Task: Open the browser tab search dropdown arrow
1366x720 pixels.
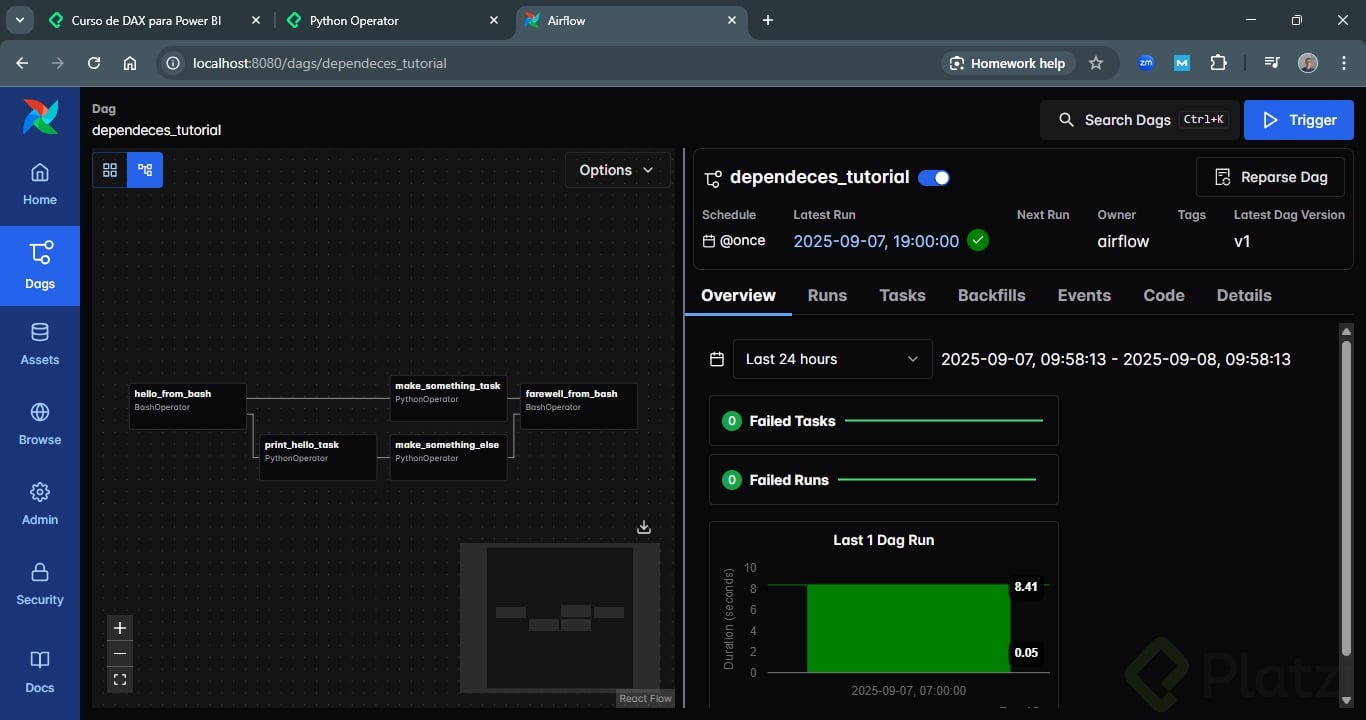Action: 19,20
